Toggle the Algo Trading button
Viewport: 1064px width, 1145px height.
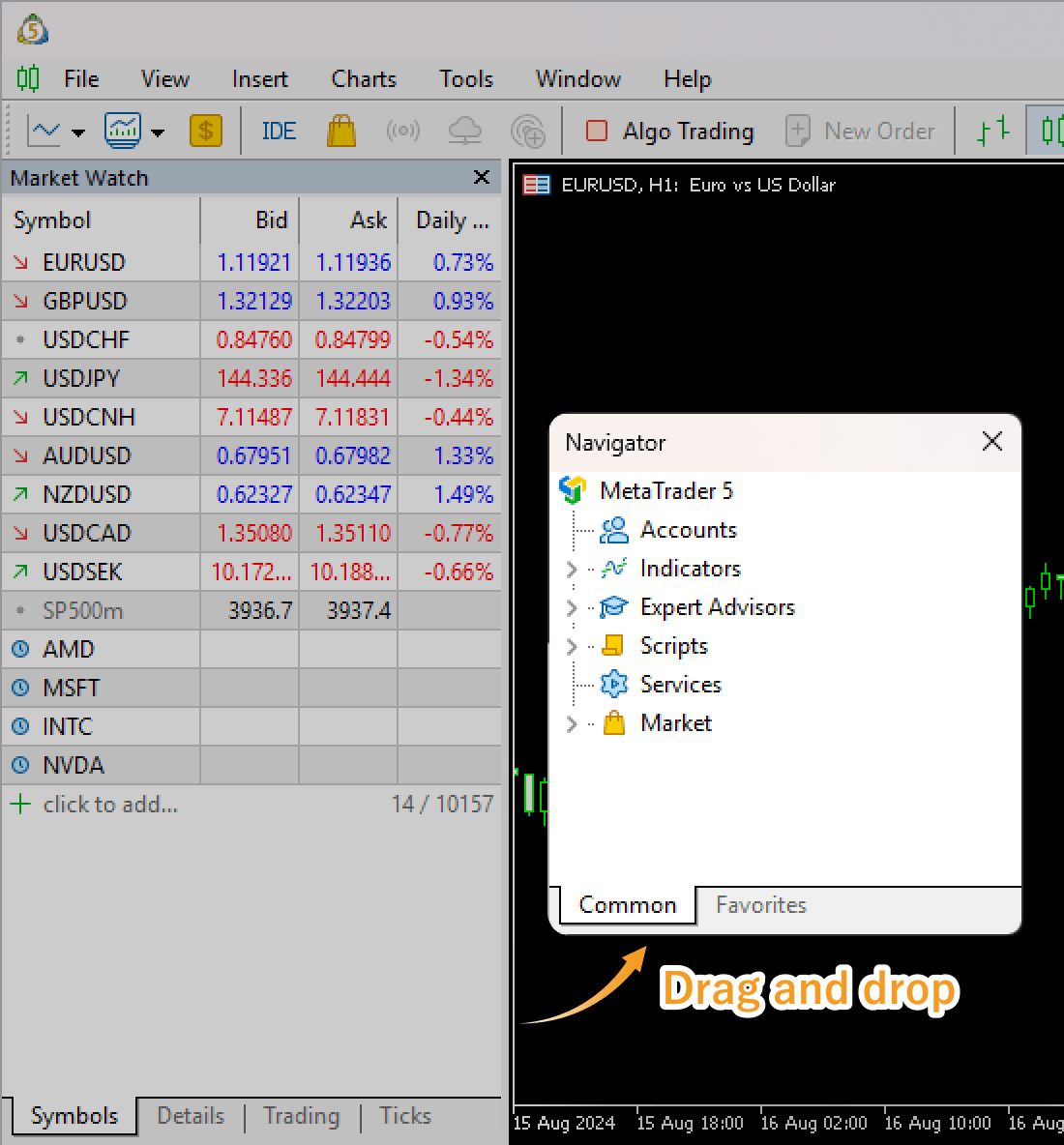[670, 131]
